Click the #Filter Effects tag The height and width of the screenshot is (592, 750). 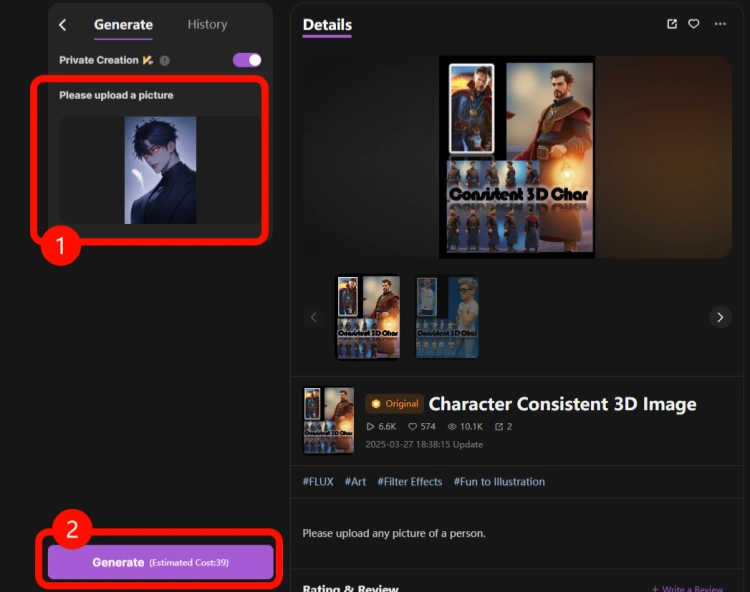click(409, 482)
